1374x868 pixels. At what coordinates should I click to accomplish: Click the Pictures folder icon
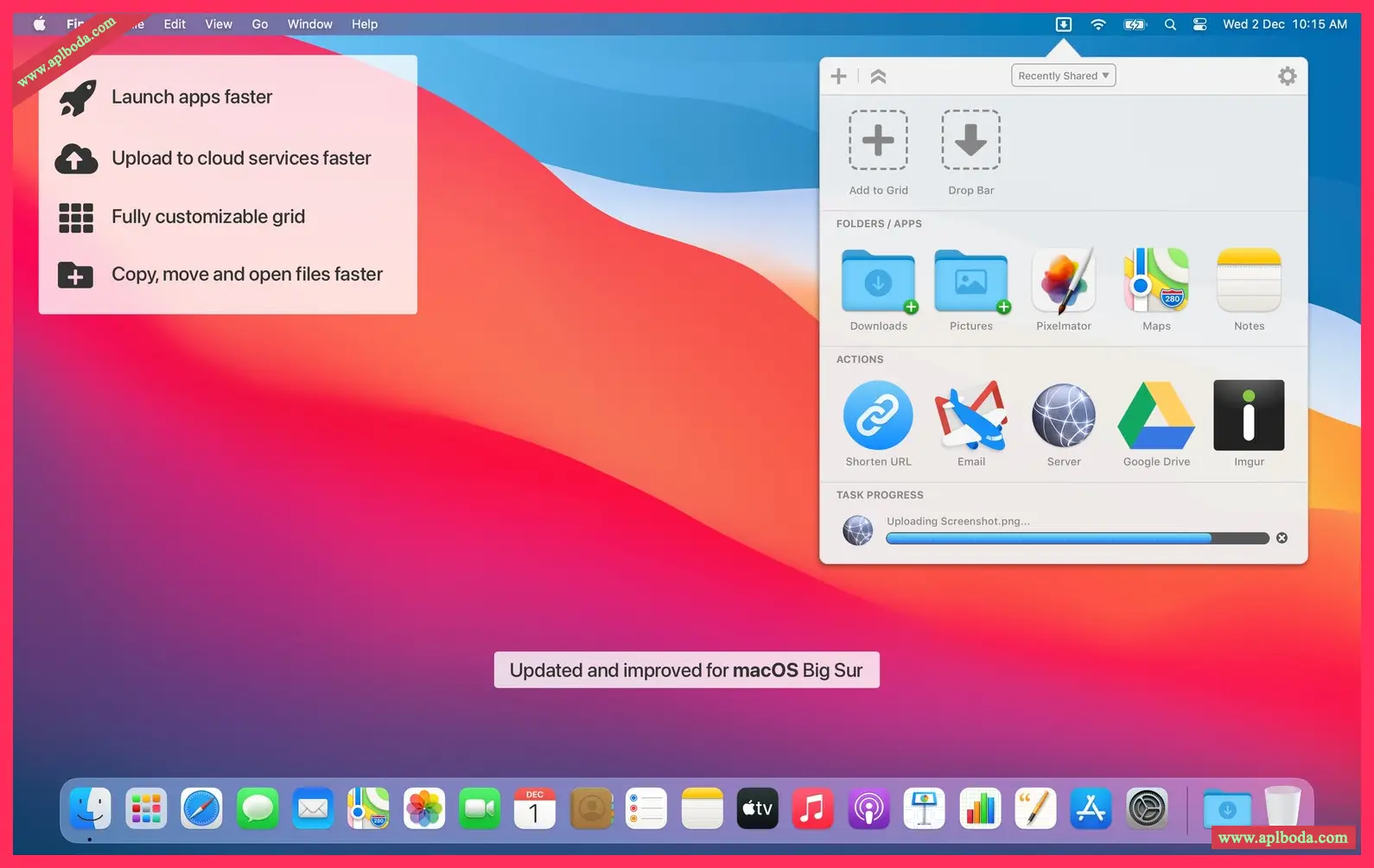point(970,281)
